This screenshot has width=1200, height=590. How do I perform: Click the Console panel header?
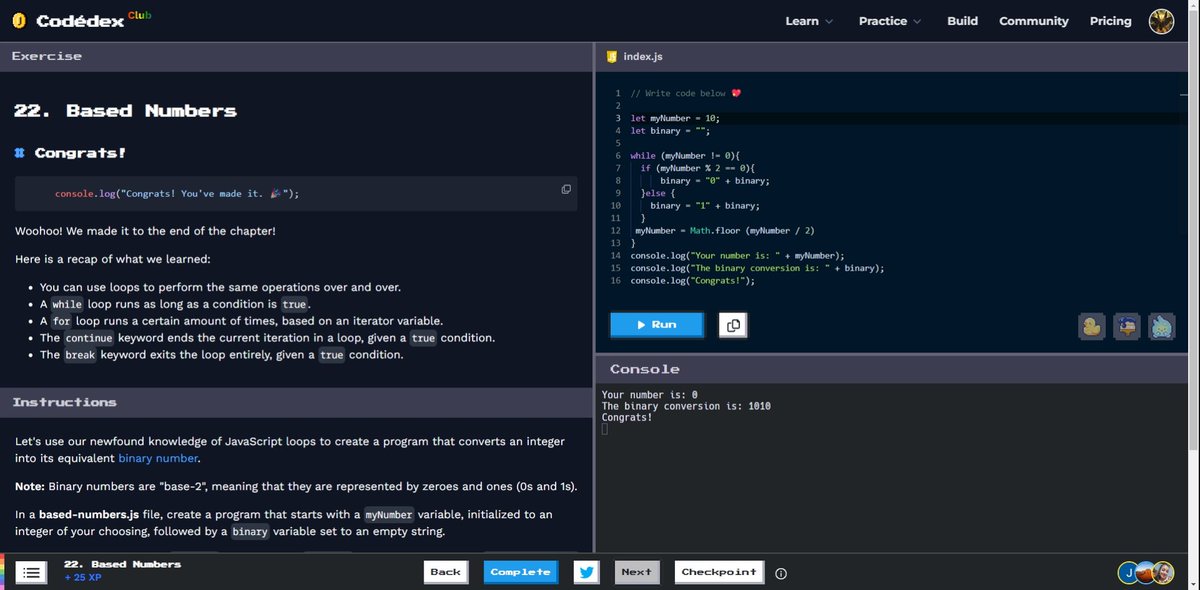[x=890, y=369]
